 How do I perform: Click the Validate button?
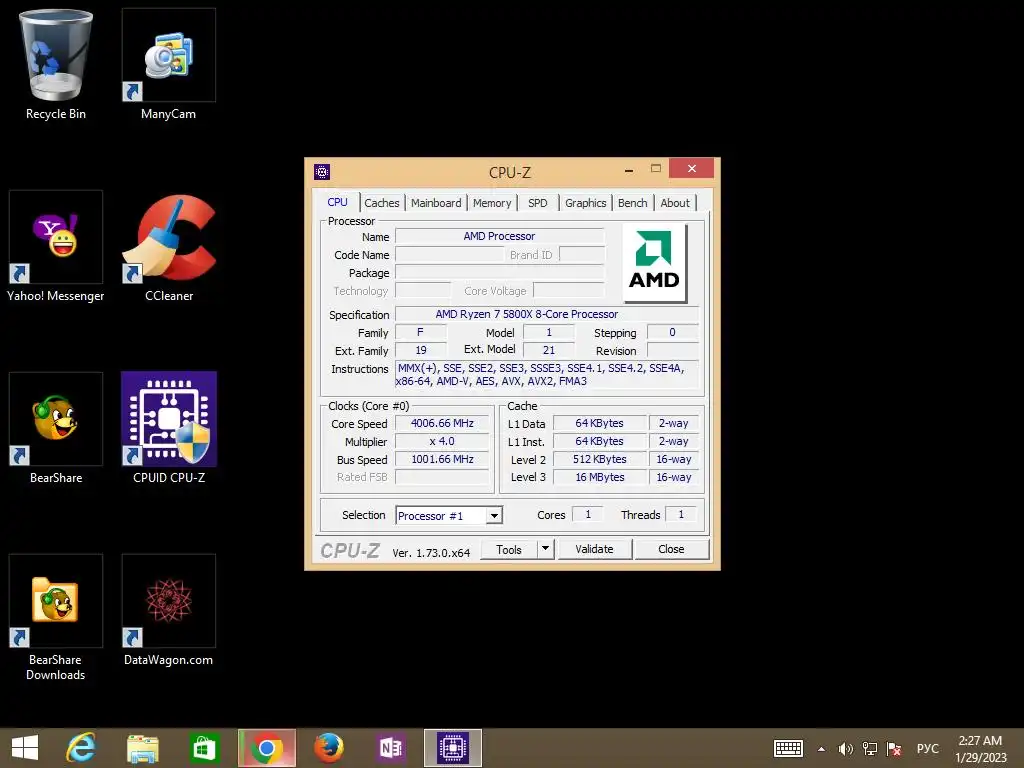coord(594,549)
